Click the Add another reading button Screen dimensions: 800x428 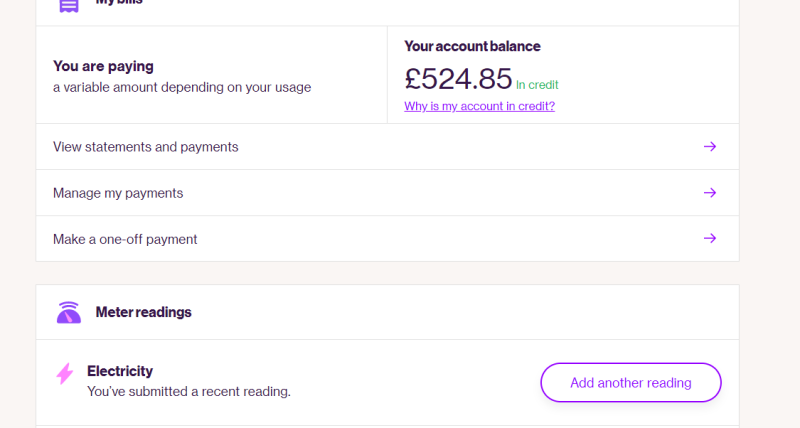click(x=631, y=383)
